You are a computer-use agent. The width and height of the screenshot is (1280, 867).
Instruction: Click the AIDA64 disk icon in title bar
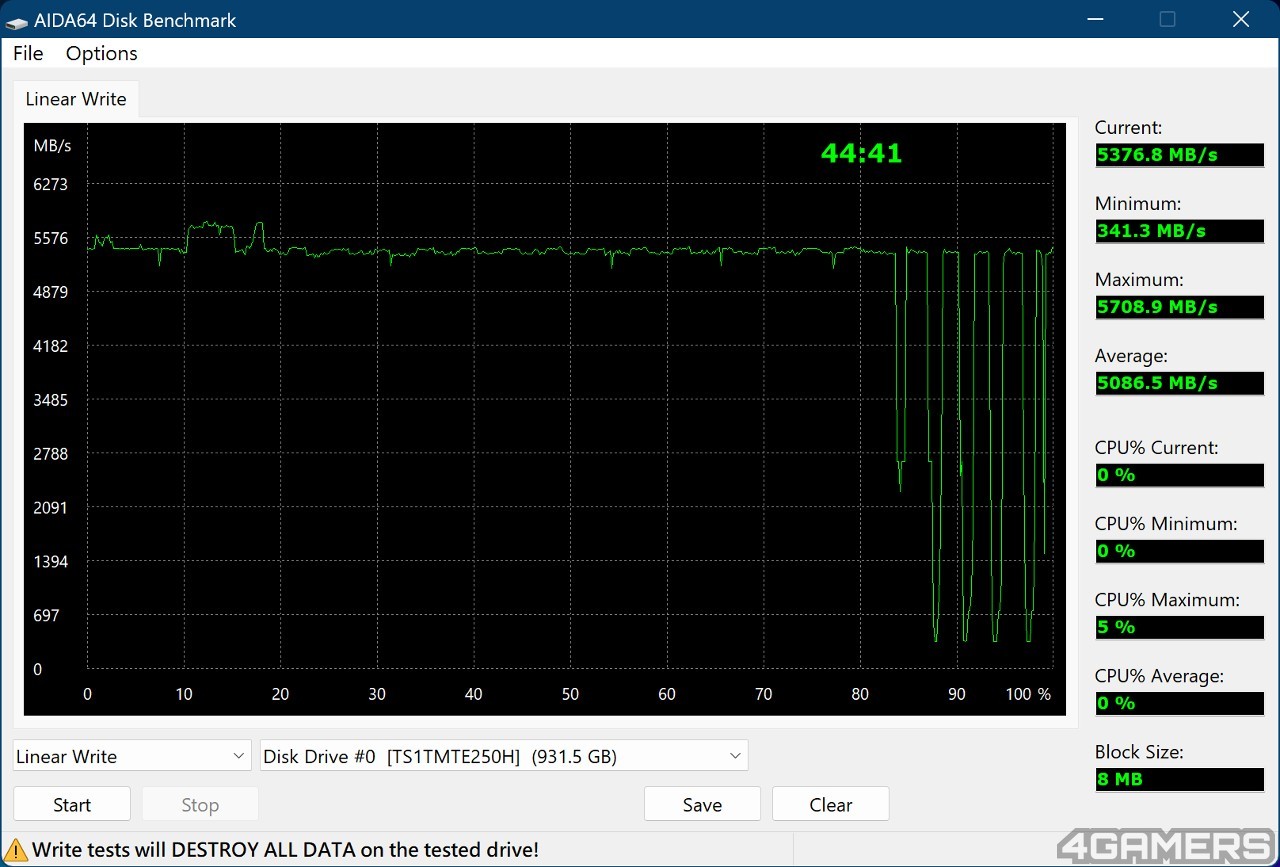click(x=17, y=20)
